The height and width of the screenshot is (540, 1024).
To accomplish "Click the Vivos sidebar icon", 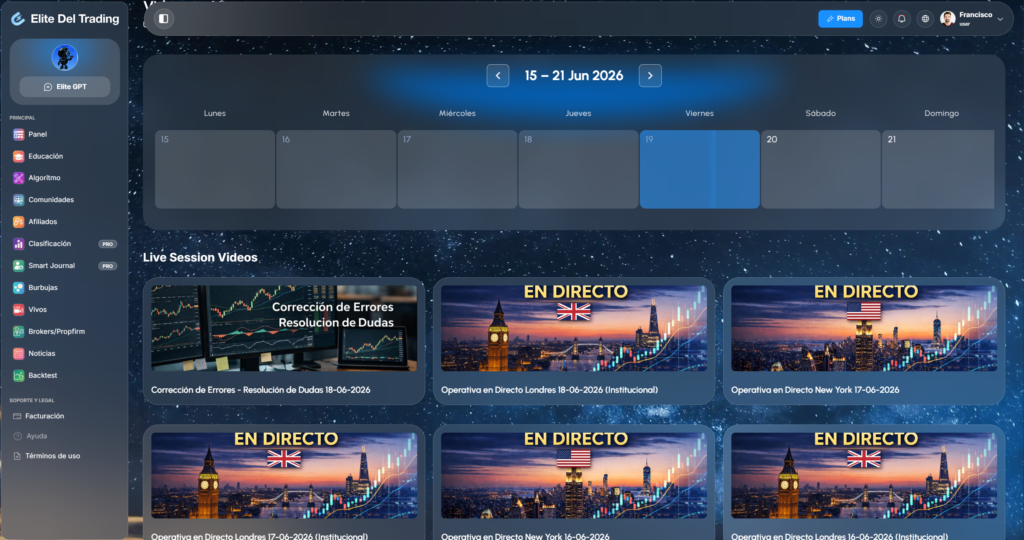I will coord(18,310).
